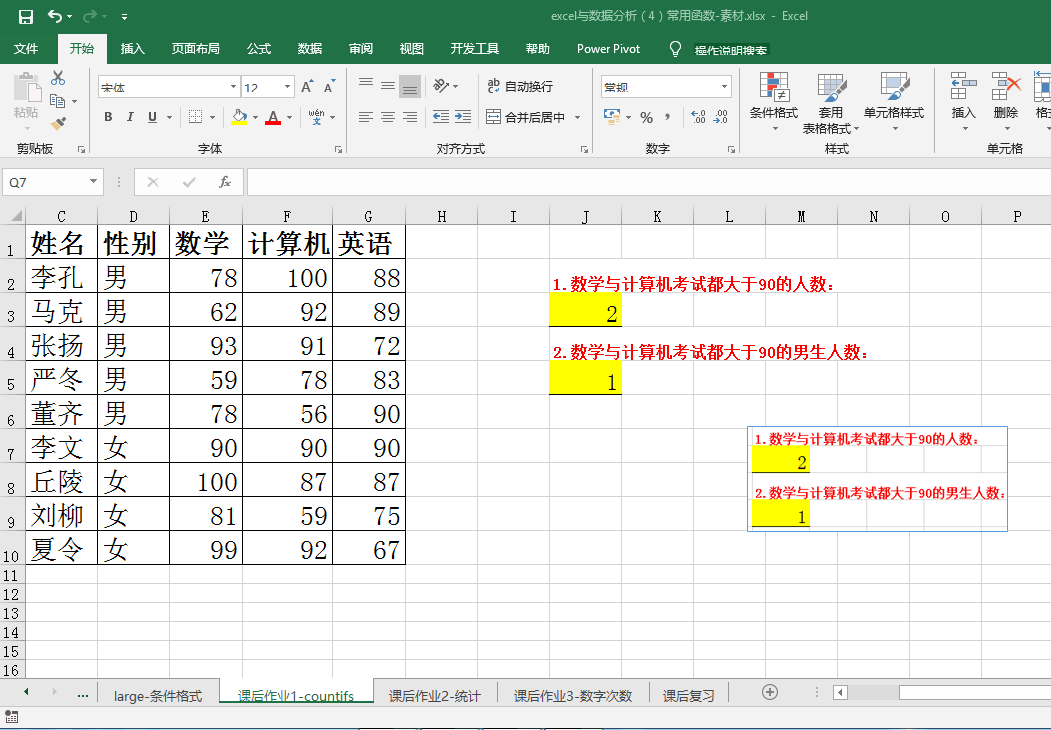
Task: Decrease font size with smaller A icon
Action: pyautogui.click(x=329, y=86)
